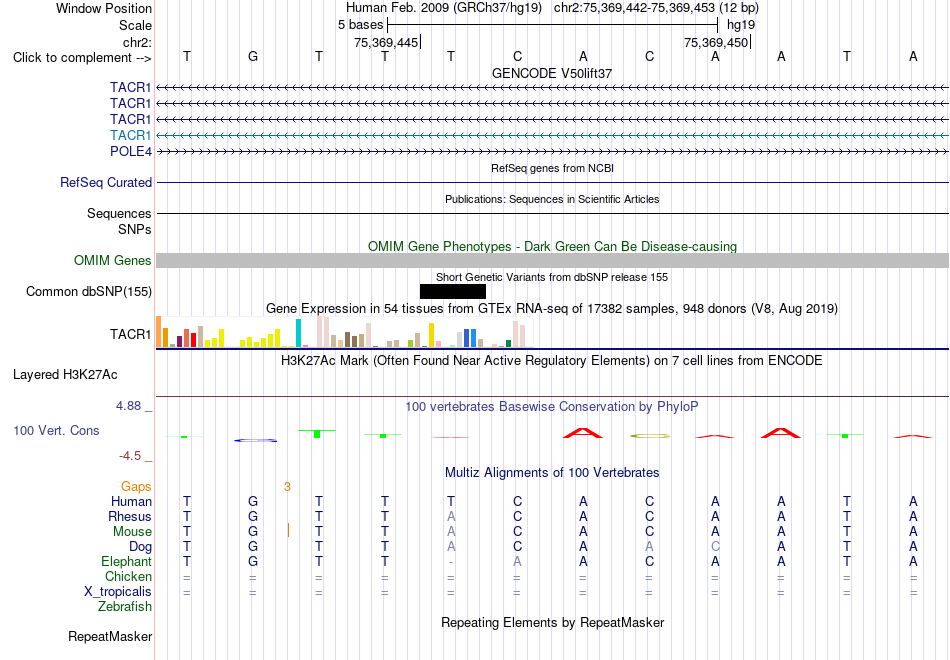Click the 75,369,450 coordinate marker
This screenshot has width=950, height=660.
tap(716, 42)
